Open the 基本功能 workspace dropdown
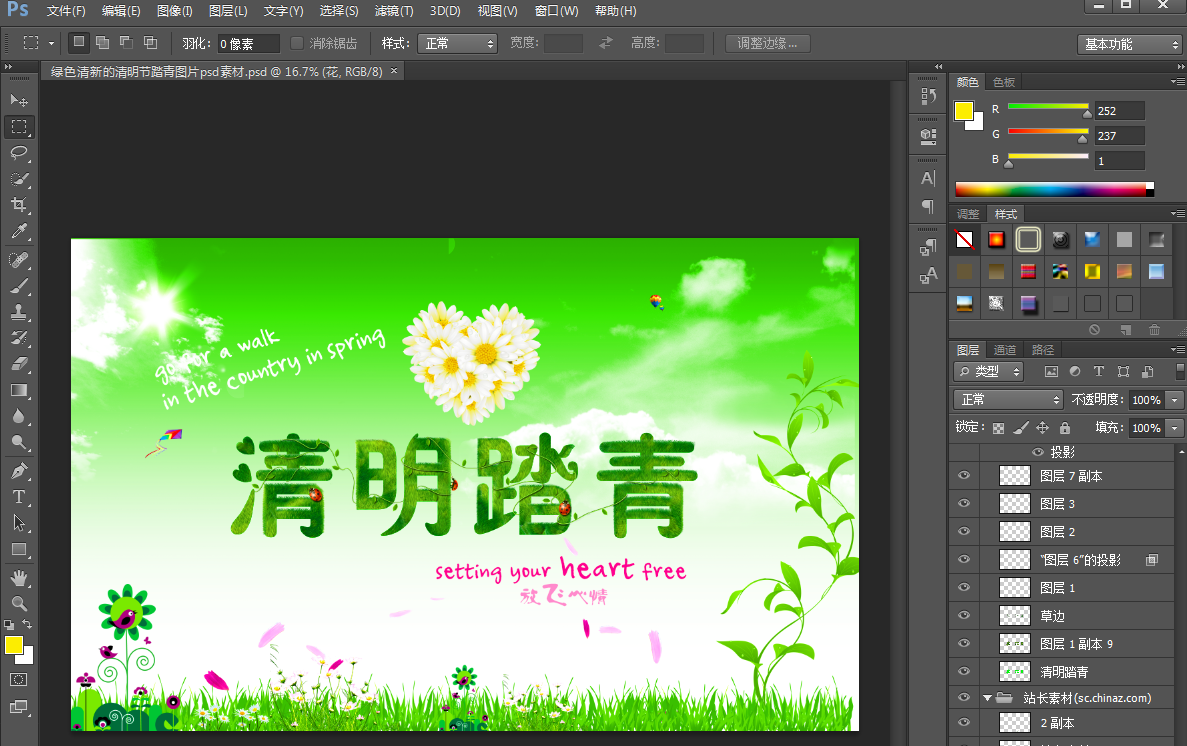The image size is (1187, 746). [x=1131, y=45]
